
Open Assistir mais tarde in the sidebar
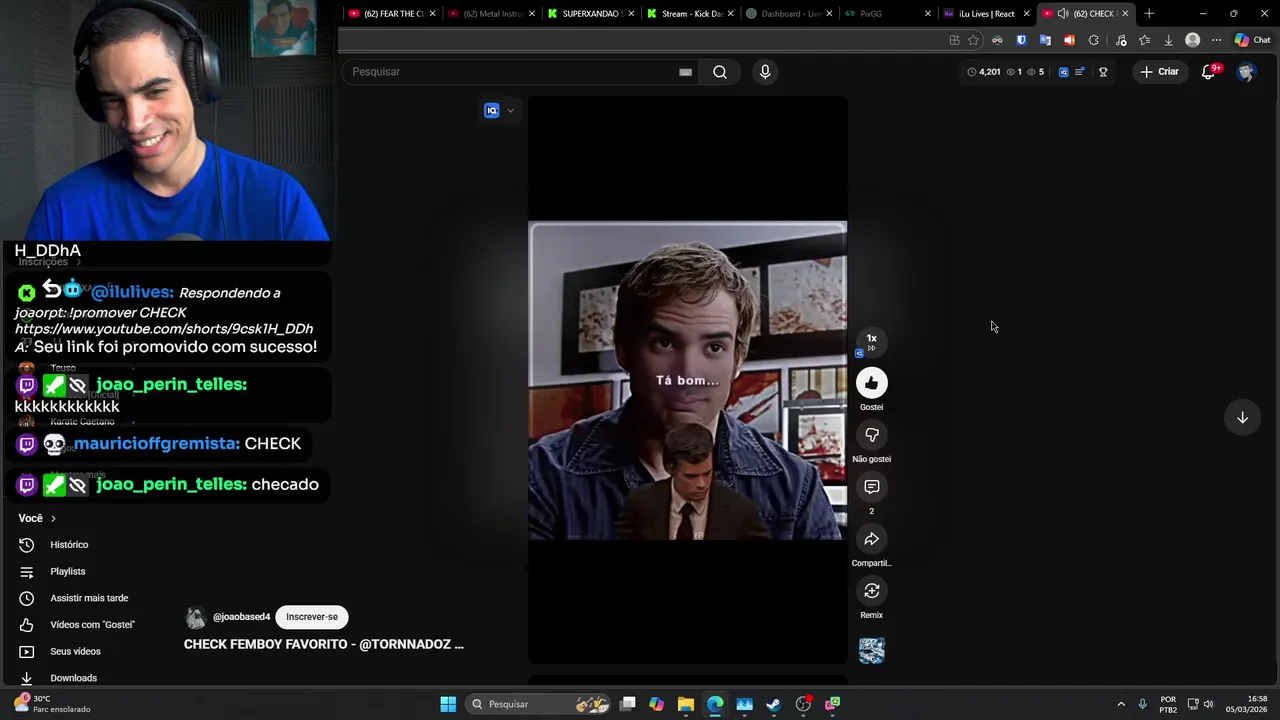[89, 598]
